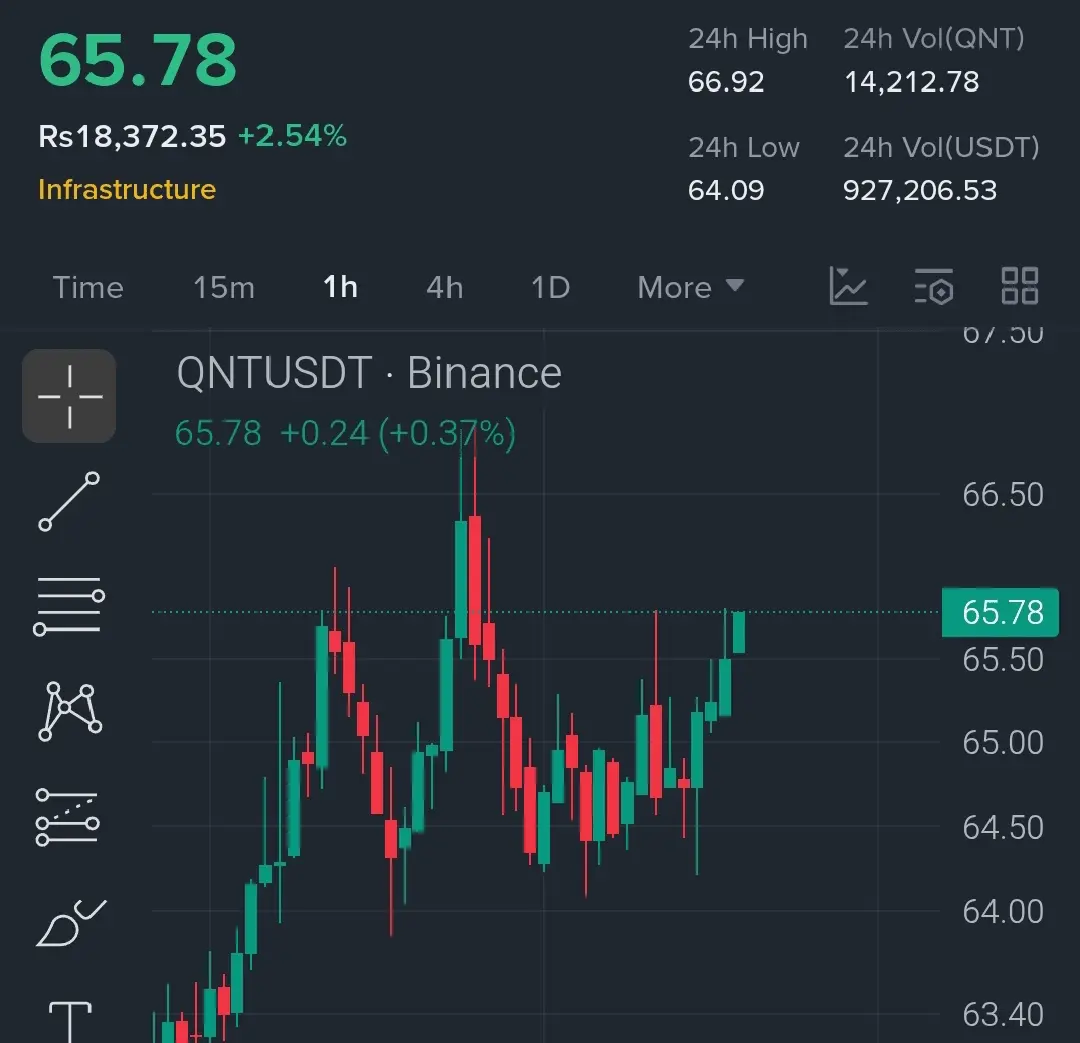Switch to the 15m interval
This screenshot has width=1080, height=1043.
(224, 287)
